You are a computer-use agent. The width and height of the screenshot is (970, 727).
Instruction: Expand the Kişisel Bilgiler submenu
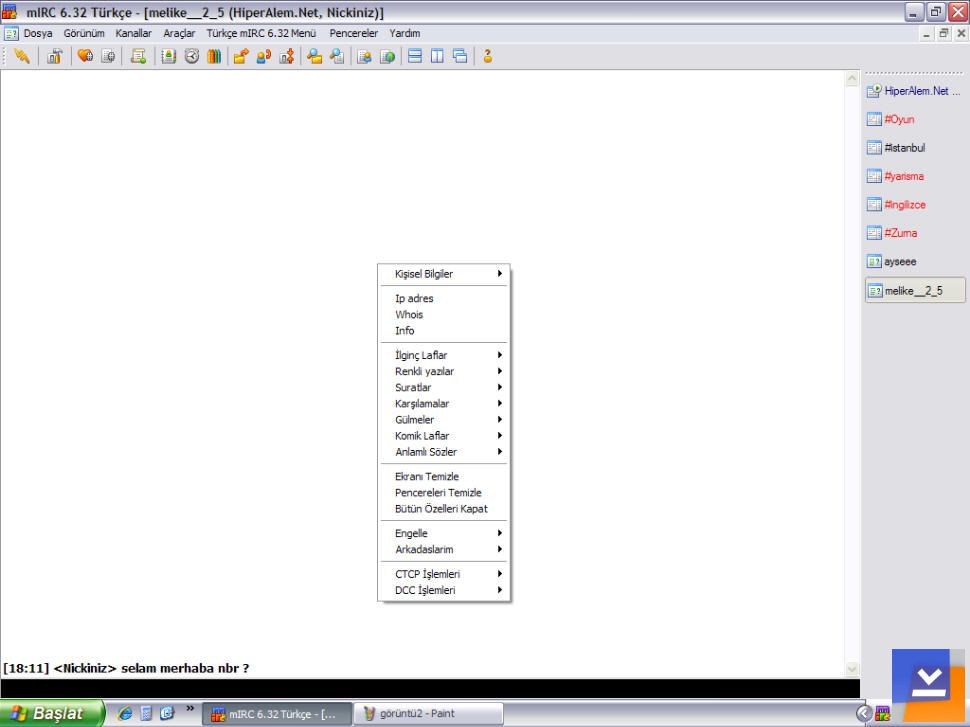click(444, 274)
